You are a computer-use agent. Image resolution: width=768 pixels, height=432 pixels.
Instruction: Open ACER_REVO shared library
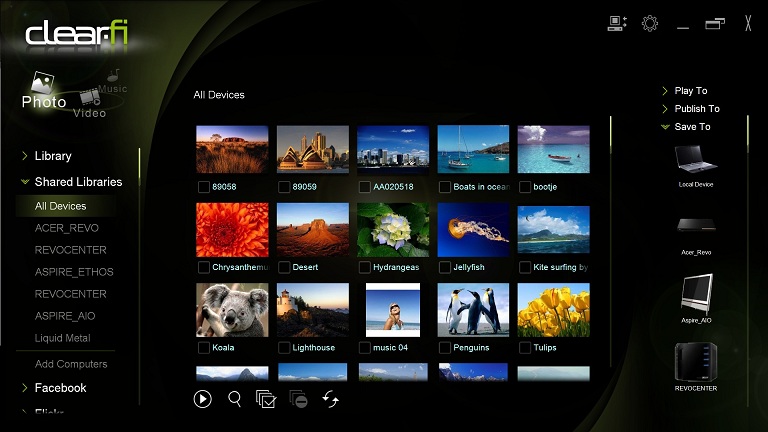tap(67, 228)
